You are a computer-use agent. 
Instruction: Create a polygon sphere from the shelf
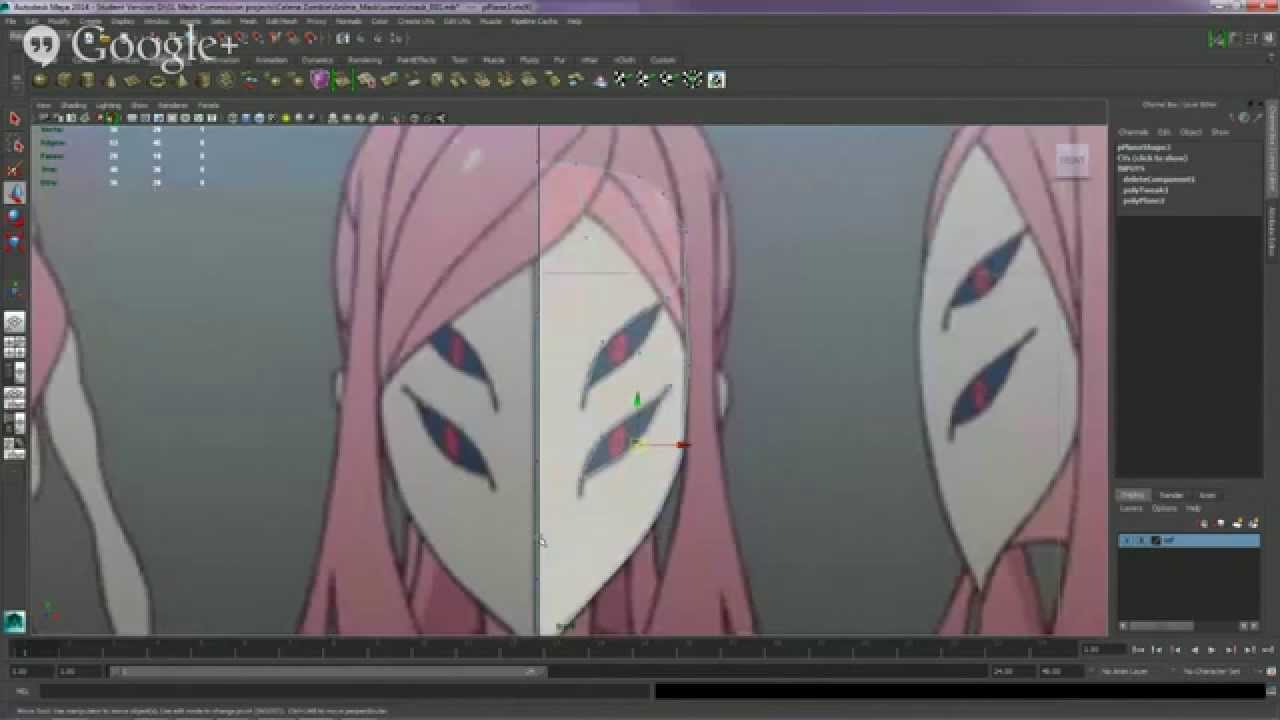click(x=40, y=80)
